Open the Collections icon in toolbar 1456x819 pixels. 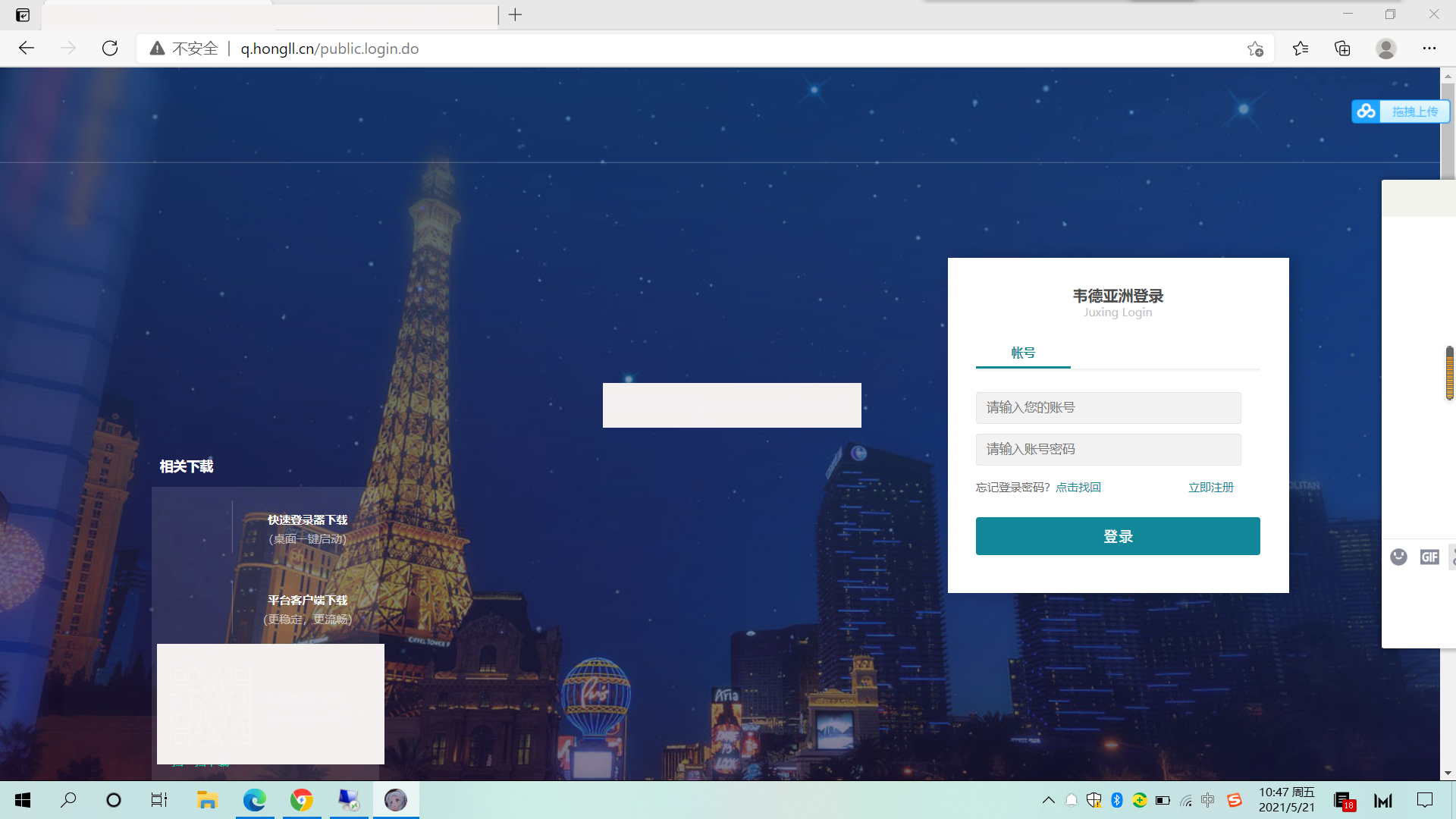(1342, 49)
